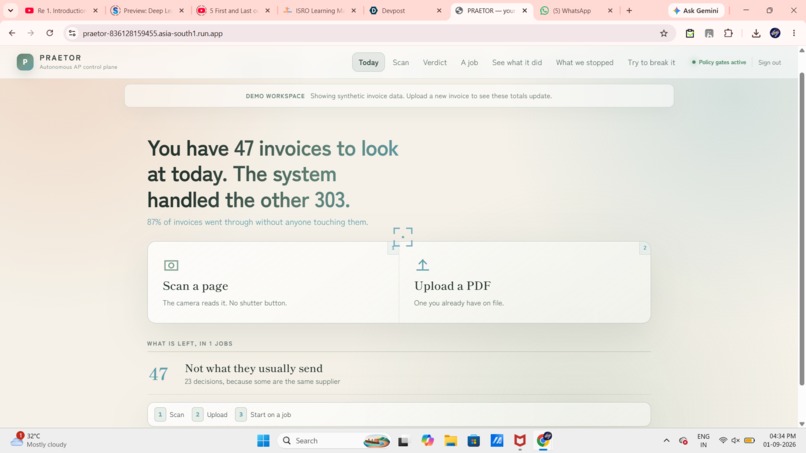
Task: Click the Ask Gemini button
Action: click(696, 10)
